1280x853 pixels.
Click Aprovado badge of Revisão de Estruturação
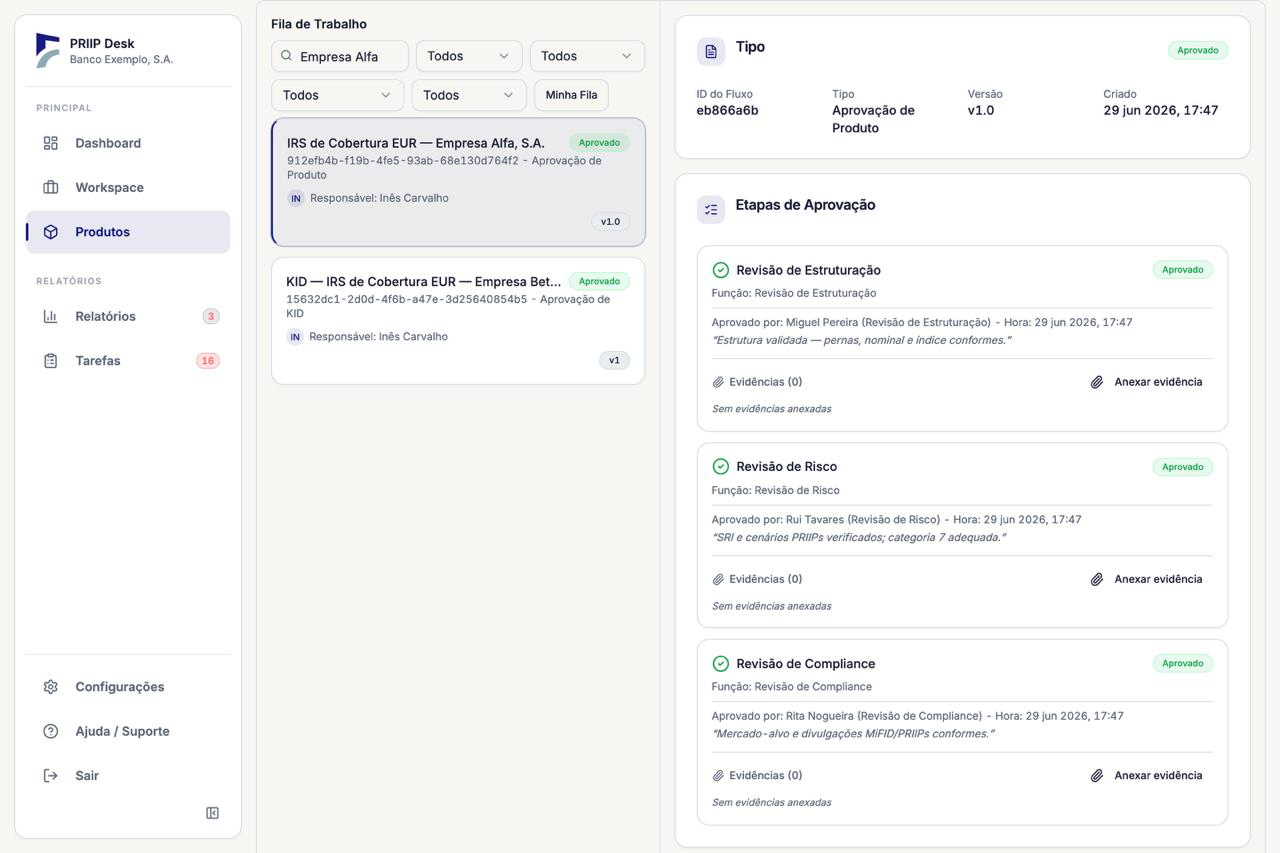1183,270
